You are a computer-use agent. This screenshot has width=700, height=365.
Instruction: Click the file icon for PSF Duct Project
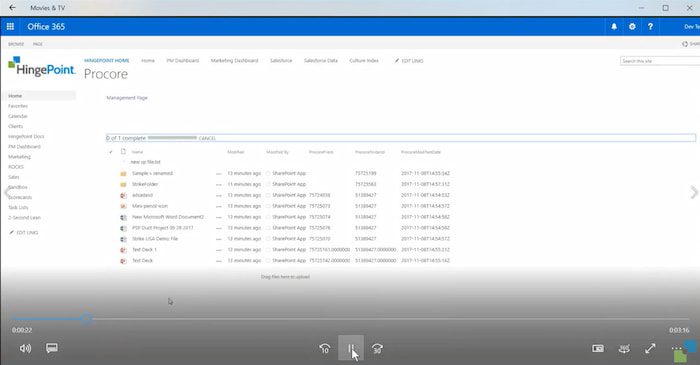pyautogui.click(x=123, y=228)
